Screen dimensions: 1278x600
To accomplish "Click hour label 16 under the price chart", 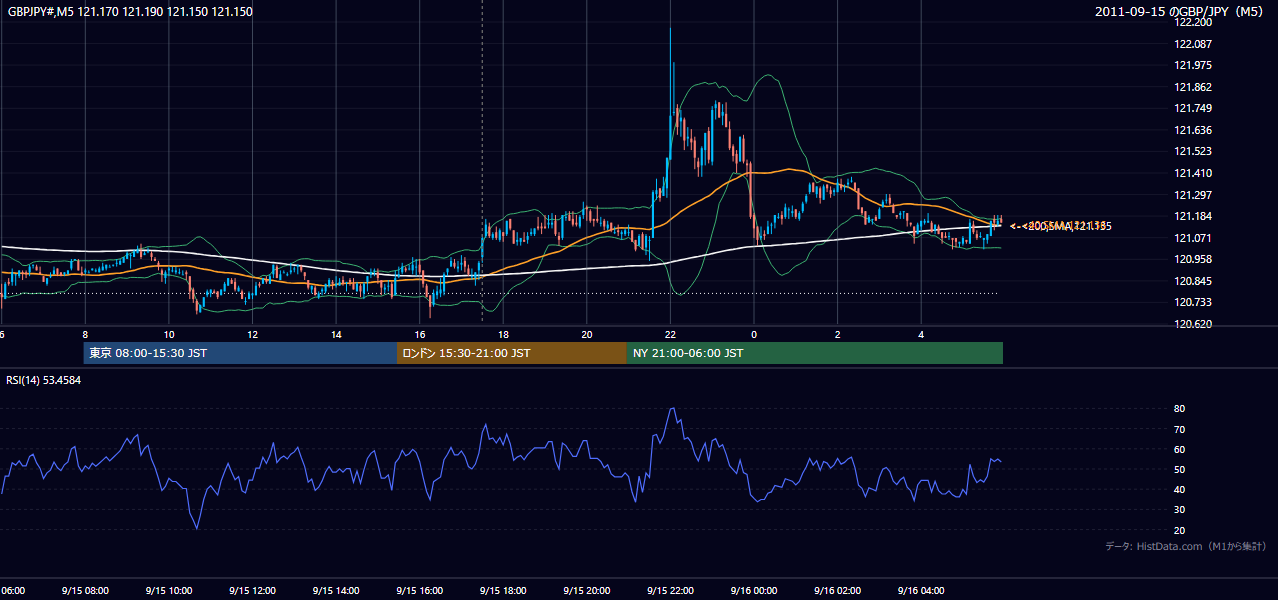I will point(420,334).
